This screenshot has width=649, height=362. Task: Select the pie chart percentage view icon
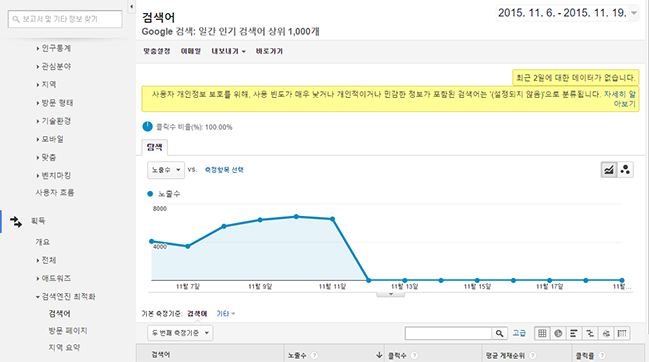[x=558, y=333]
